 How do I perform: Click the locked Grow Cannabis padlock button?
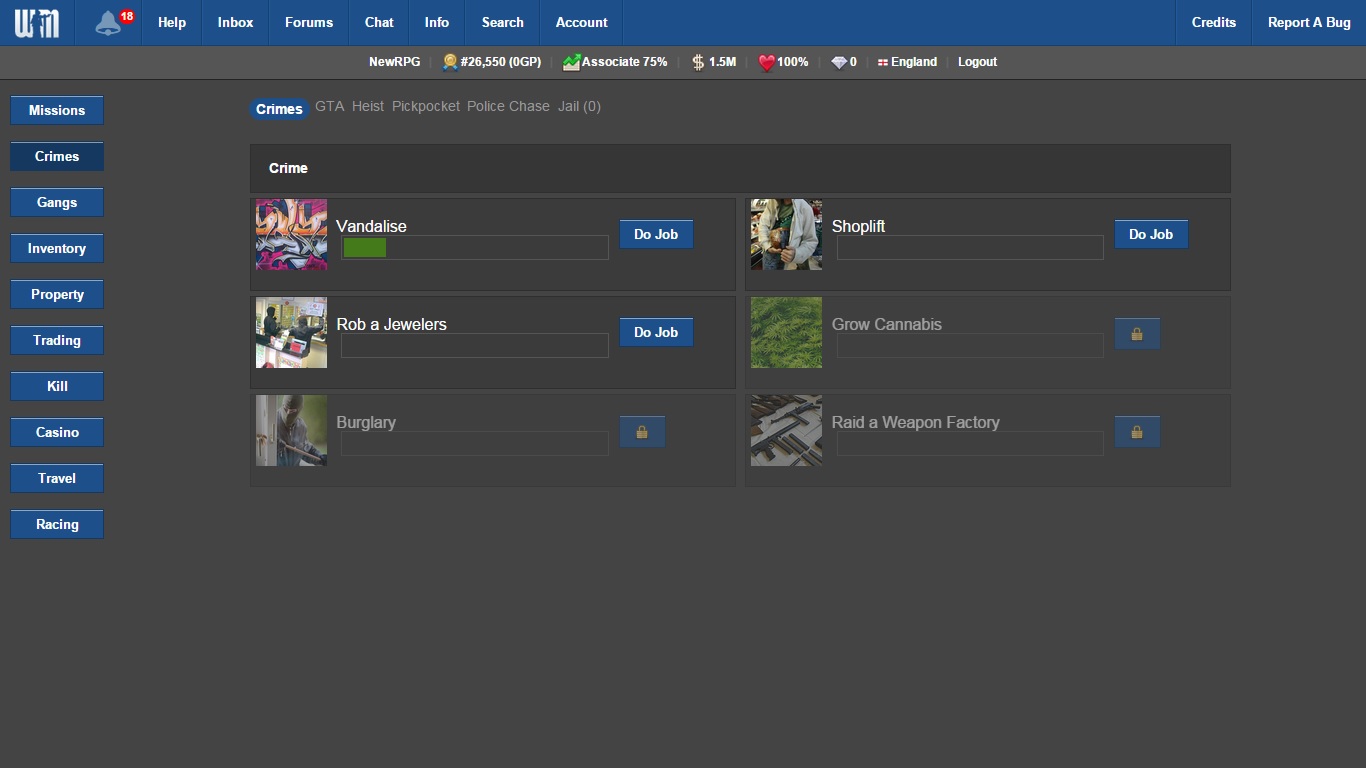pos(1137,334)
